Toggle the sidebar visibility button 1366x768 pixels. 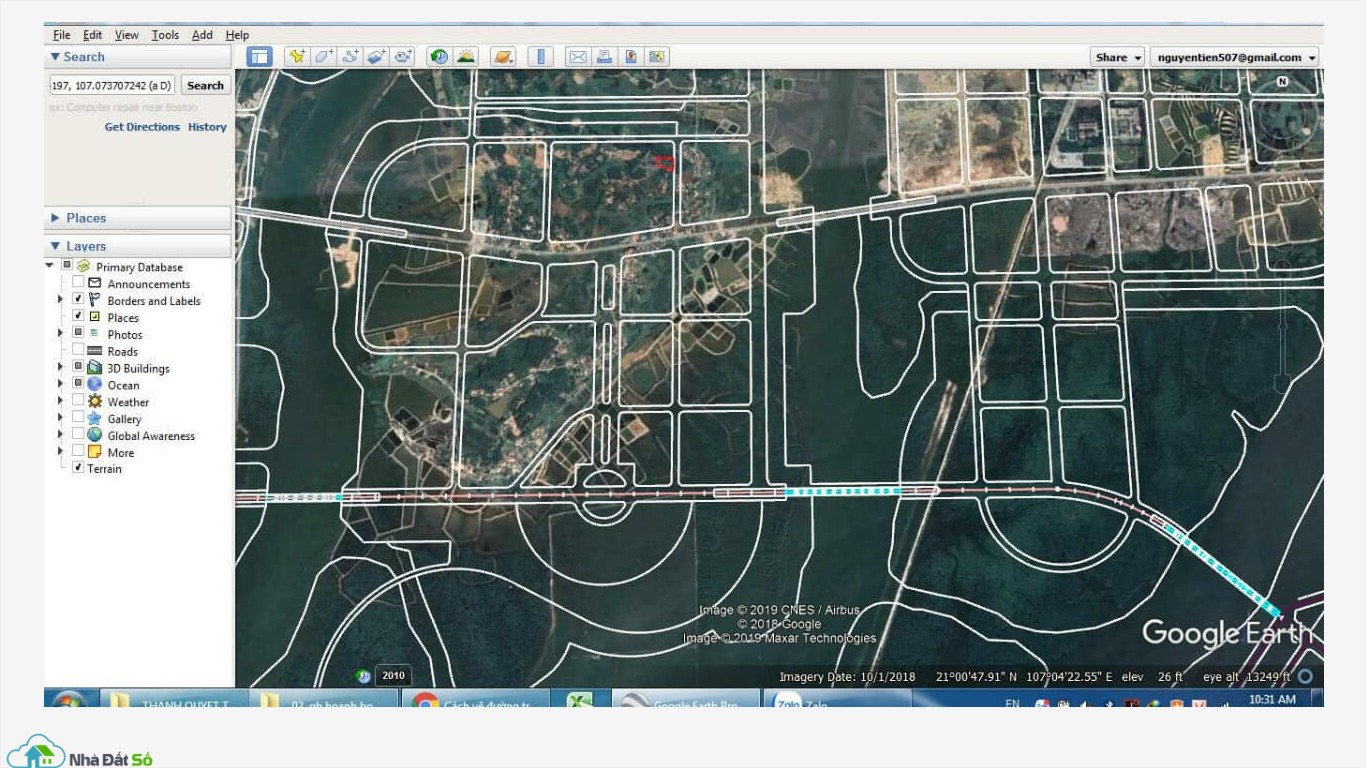pyautogui.click(x=259, y=57)
